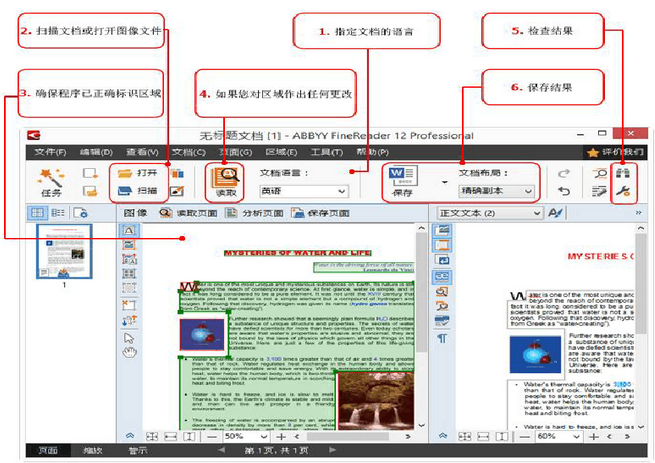655x463 pixels.
Task: Open the 文档(C) menu
Action: coord(189,152)
